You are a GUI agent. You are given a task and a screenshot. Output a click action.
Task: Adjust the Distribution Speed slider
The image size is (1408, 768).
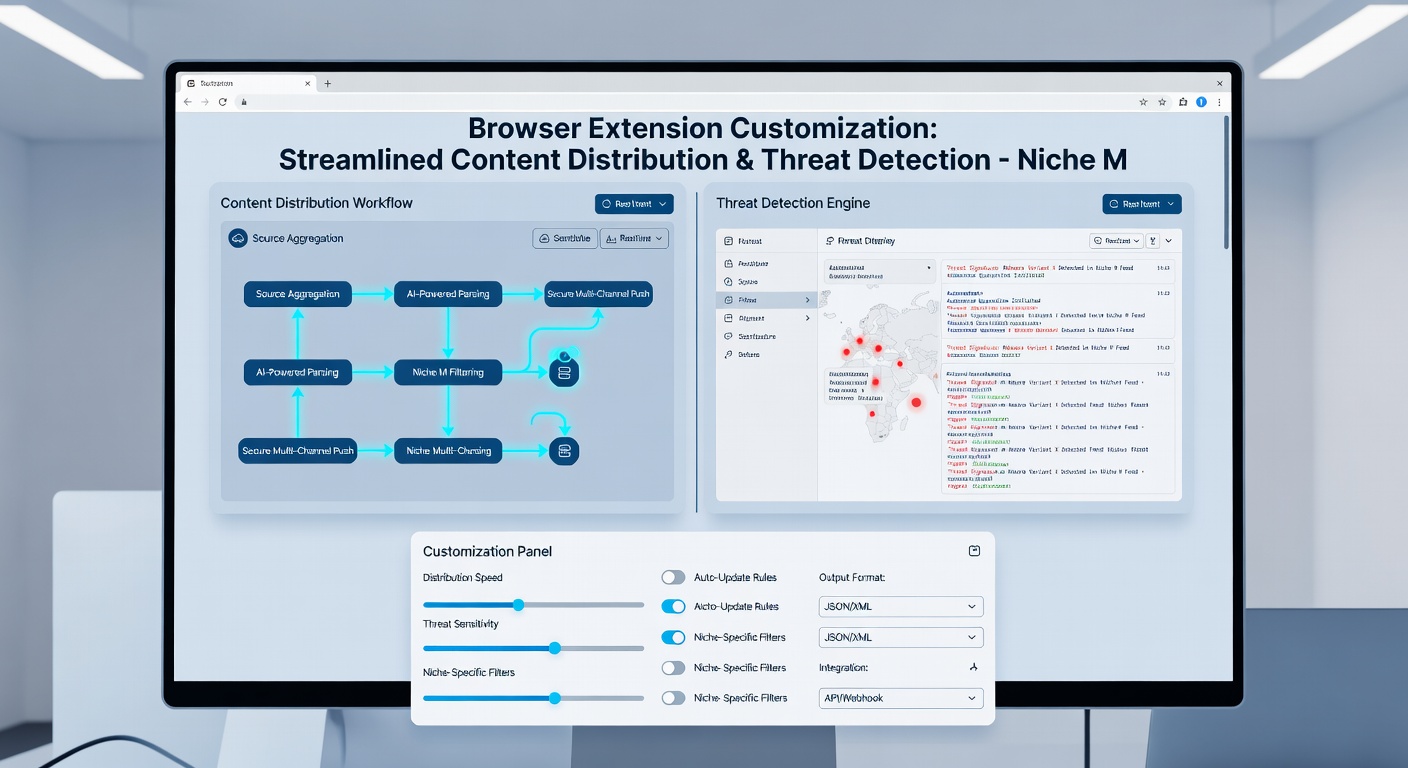(518, 605)
